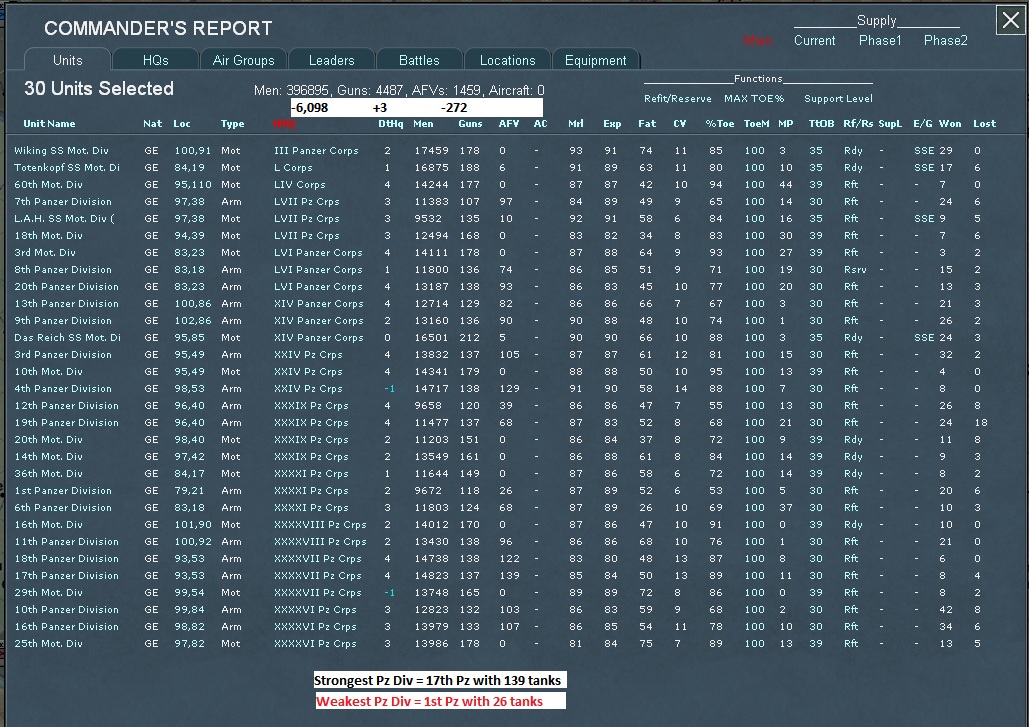Select 13th Panzer Division unit
Image resolution: width=1029 pixels, height=727 pixels.
(66, 303)
